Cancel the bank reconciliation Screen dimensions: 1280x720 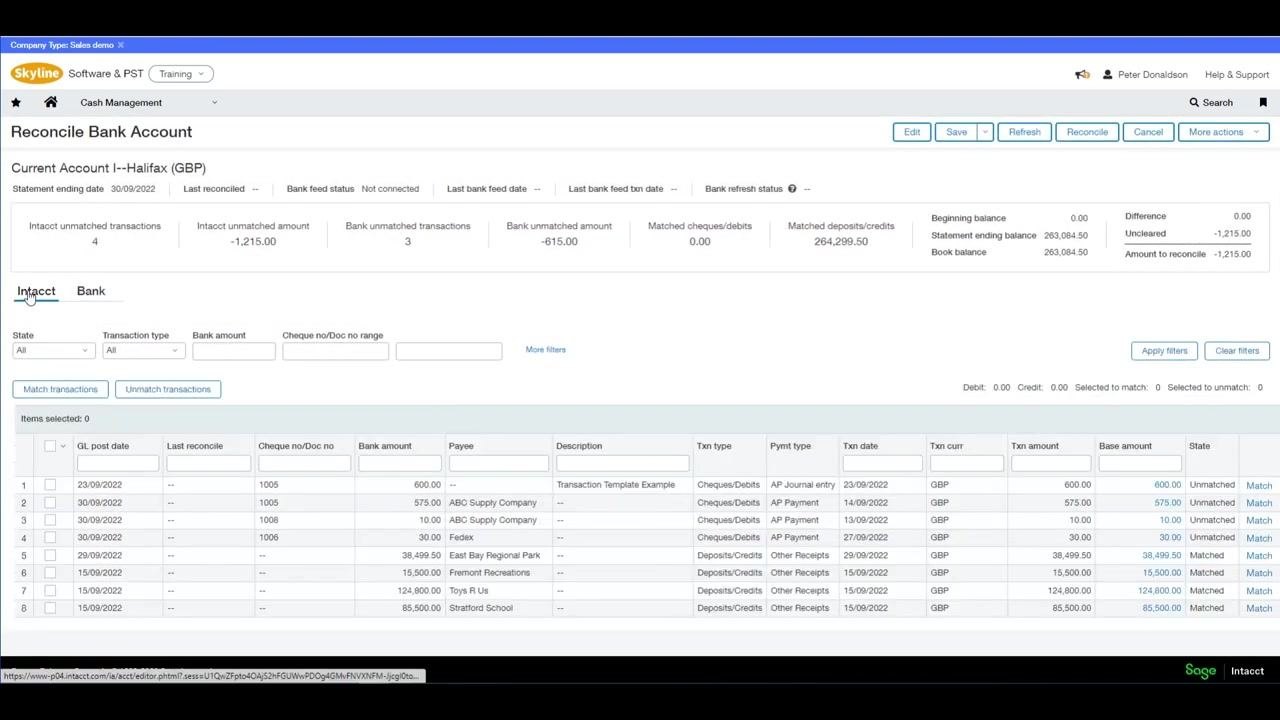point(1148,132)
